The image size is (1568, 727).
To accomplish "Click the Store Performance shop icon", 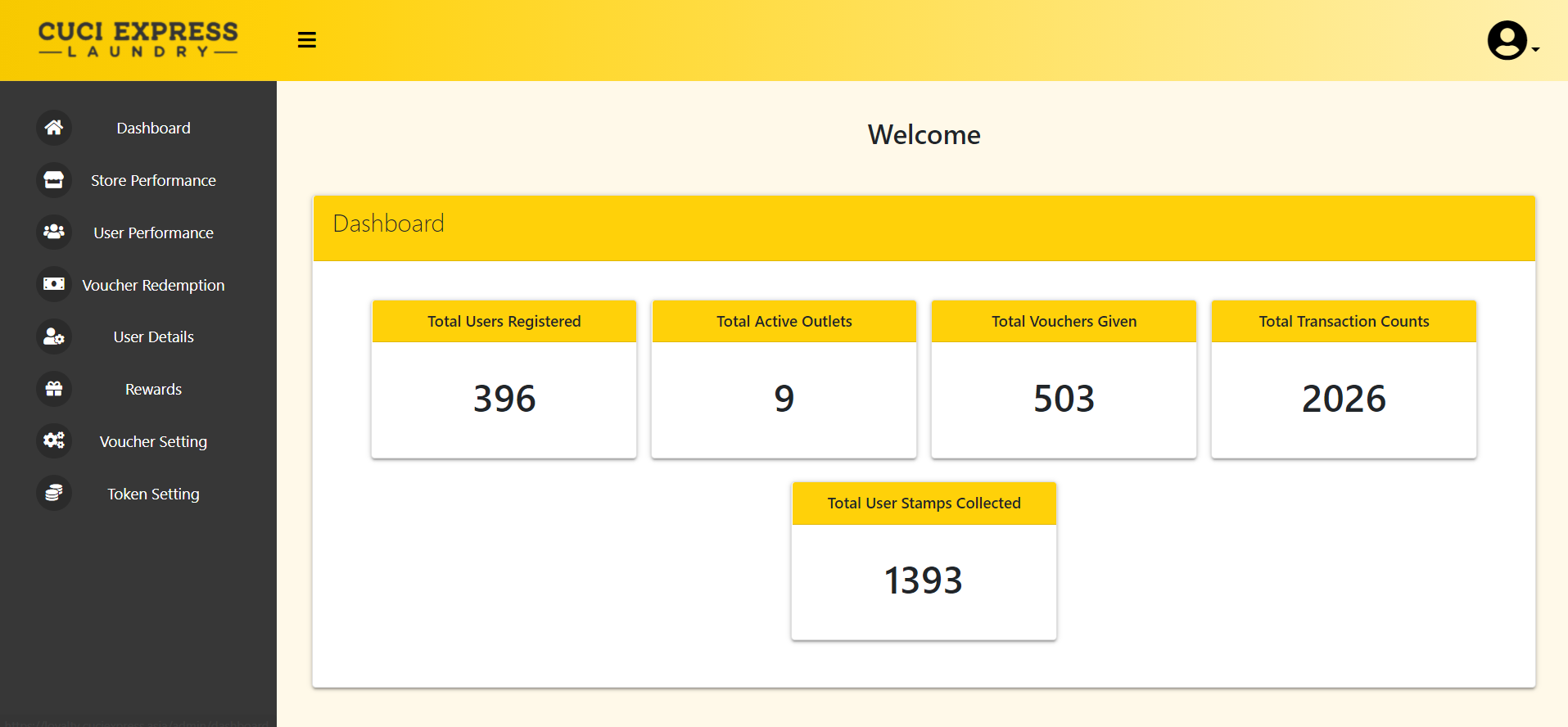I will tap(54, 180).
